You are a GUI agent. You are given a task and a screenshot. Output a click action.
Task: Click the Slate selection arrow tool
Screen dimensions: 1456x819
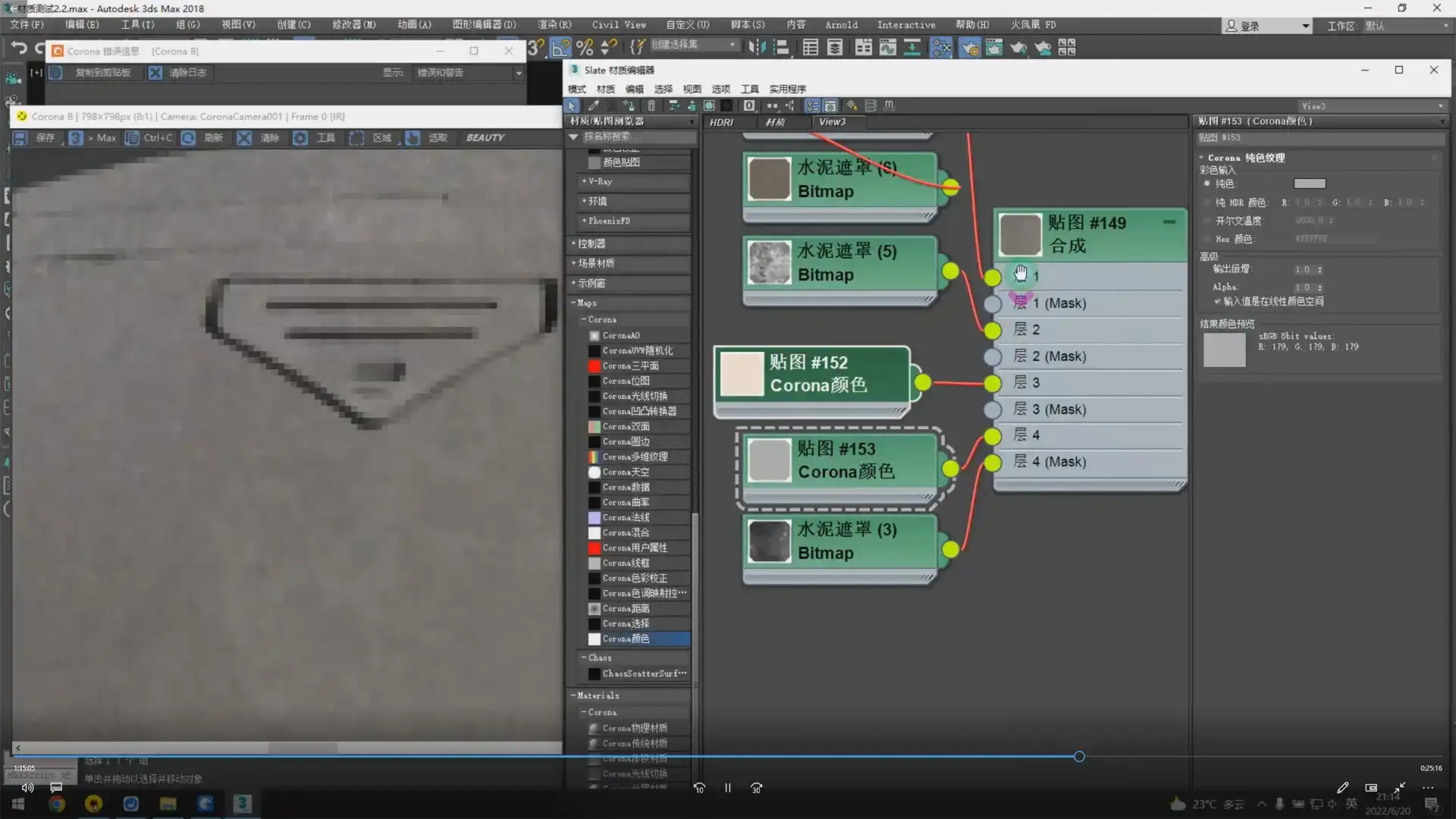point(572,105)
